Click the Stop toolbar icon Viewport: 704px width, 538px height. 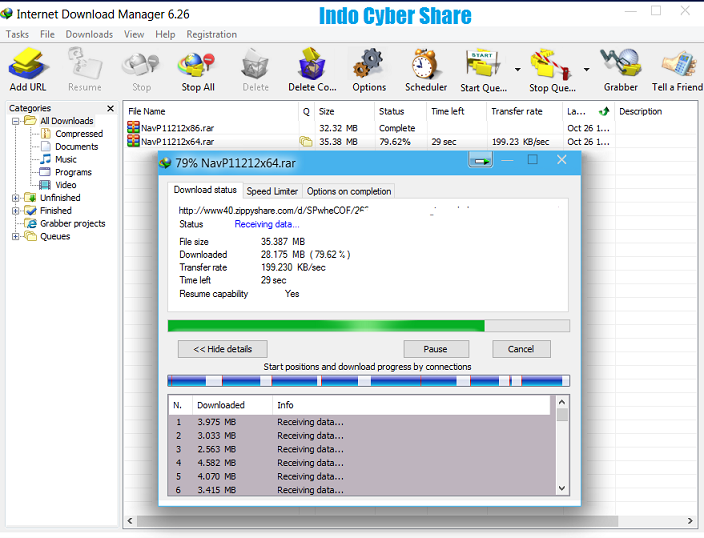141,64
